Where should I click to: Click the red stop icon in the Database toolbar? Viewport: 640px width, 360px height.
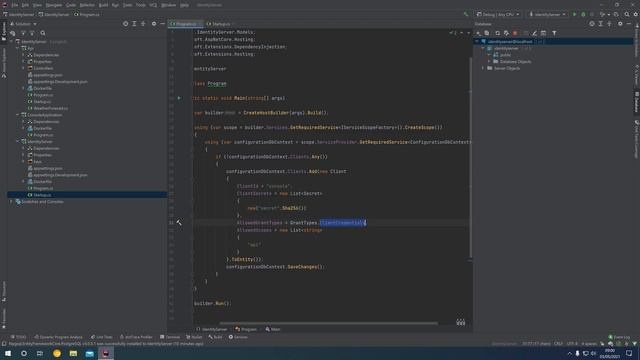coord(516,33)
